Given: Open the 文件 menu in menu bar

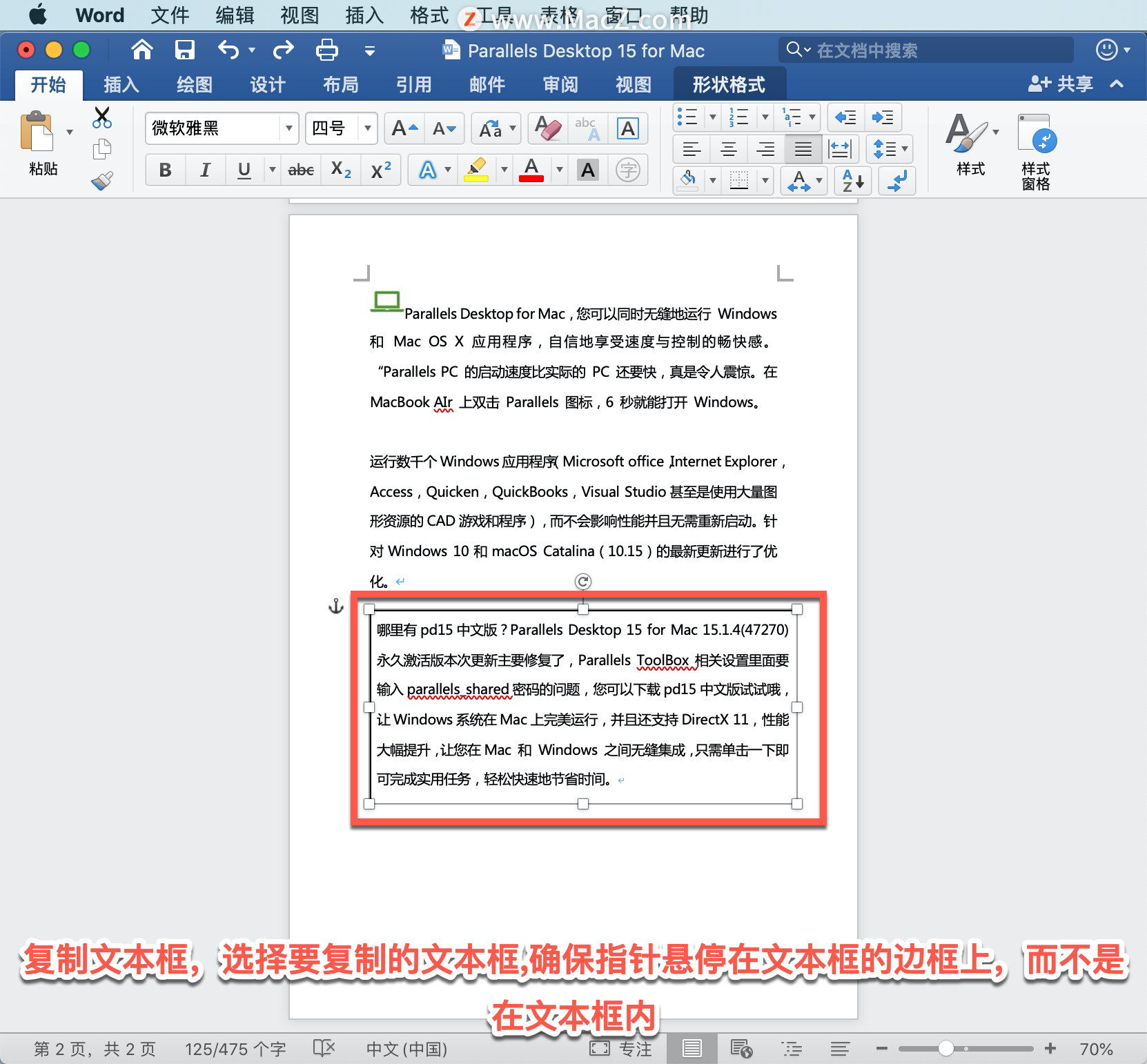Looking at the screenshot, I should [x=170, y=15].
